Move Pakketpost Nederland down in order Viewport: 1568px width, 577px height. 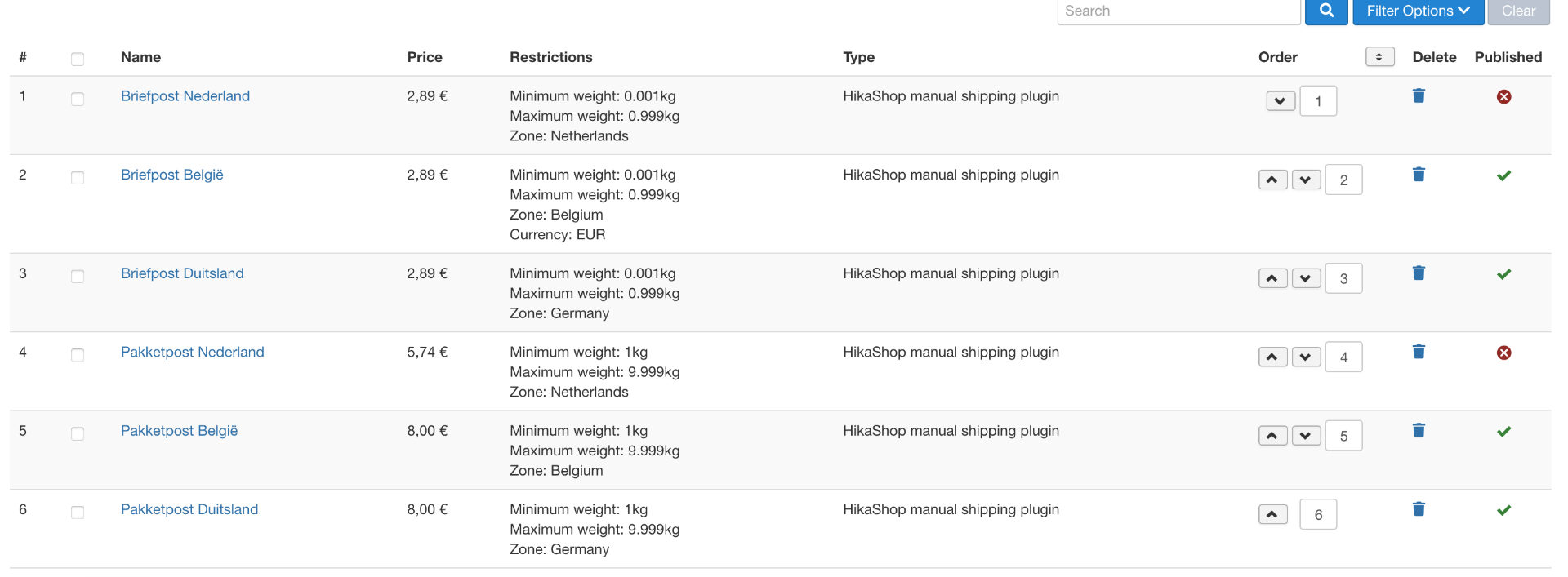[1306, 357]
